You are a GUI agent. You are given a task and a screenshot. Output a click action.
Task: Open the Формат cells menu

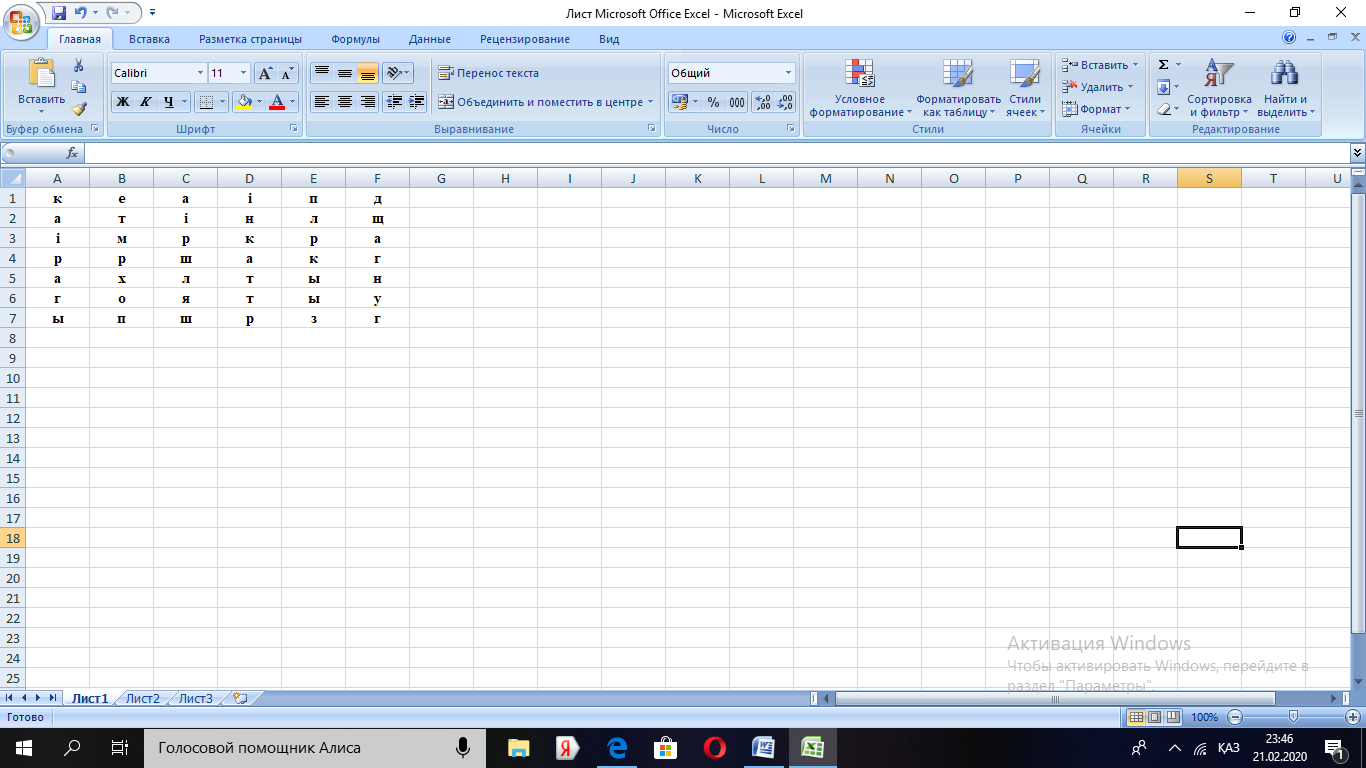[x=1096, y=109]
